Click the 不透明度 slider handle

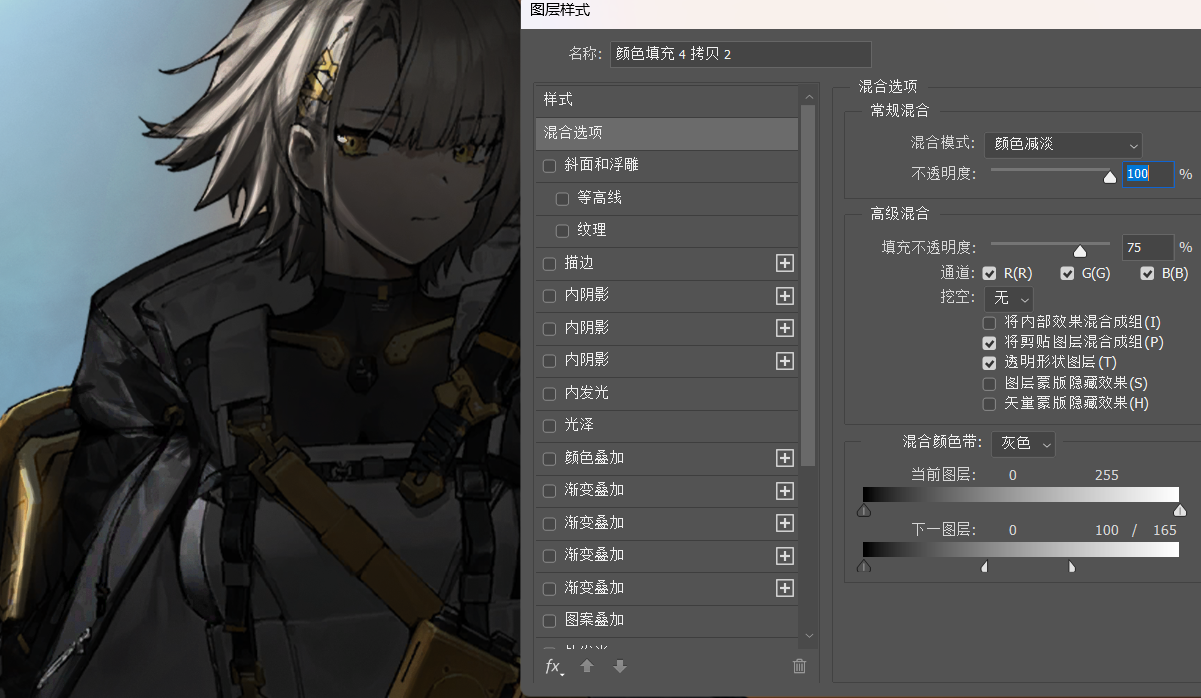pyautogui.click(x=1109, y=177)
